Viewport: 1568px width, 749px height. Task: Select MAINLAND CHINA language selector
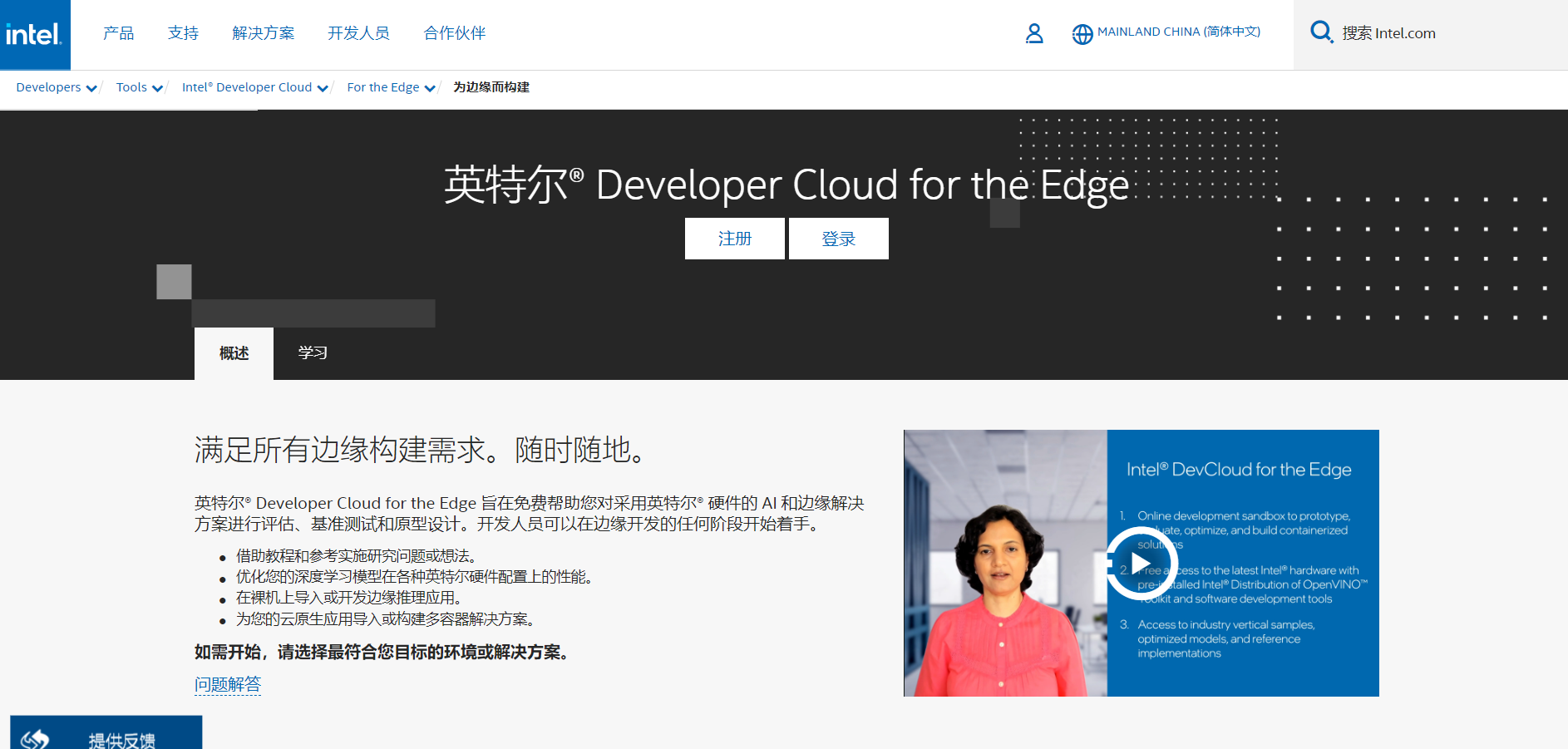tap(1179, 32)
